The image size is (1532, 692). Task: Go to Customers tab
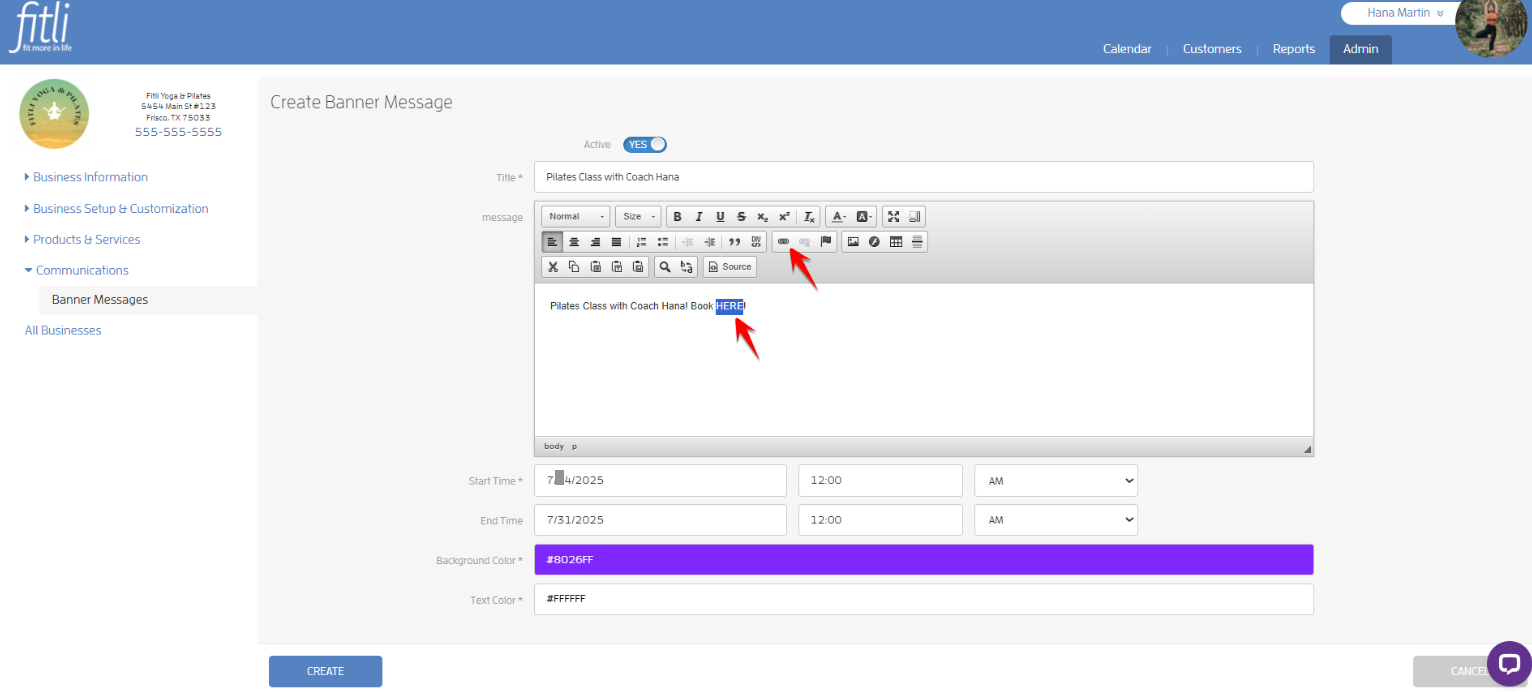(1212, 49)
